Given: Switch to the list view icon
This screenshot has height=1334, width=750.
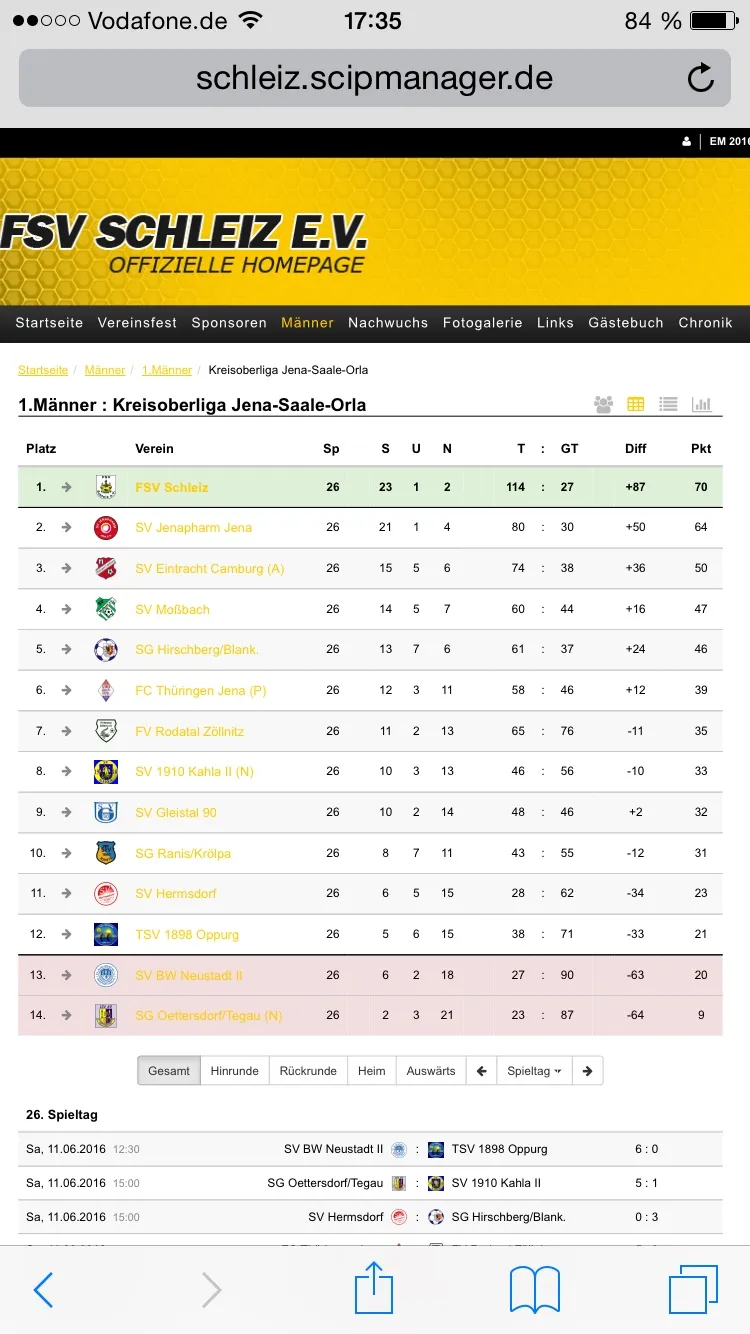Looking at the screenshot, I should [x=669, y=405].
